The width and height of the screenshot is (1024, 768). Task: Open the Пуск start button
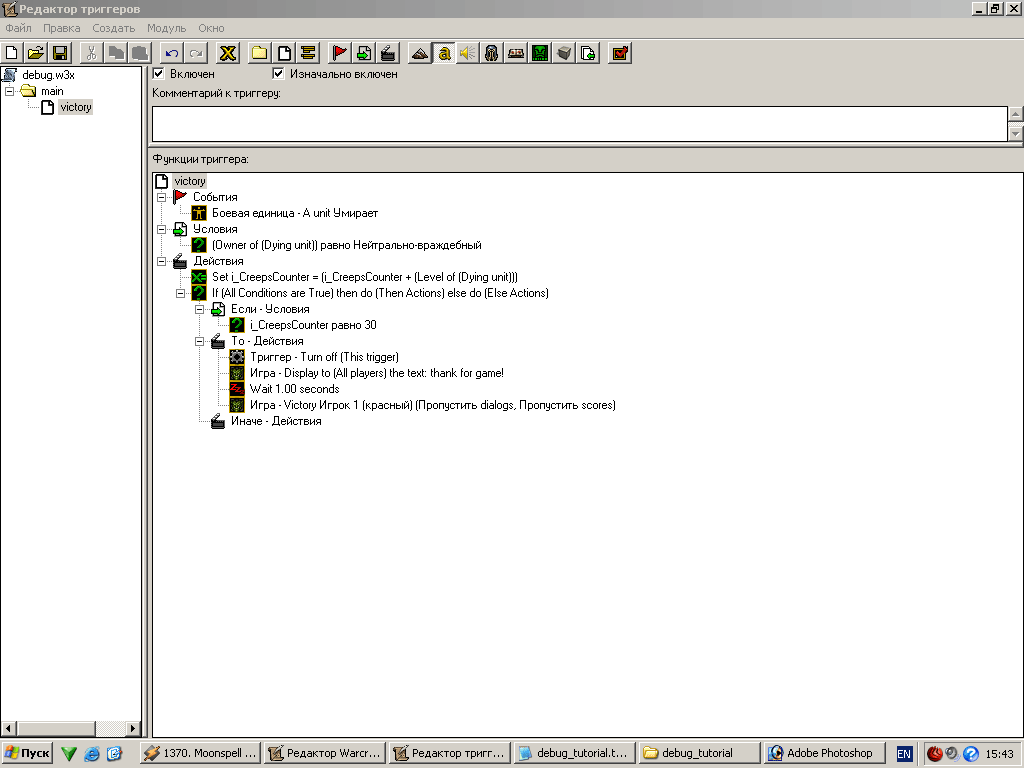coord(26,753)
